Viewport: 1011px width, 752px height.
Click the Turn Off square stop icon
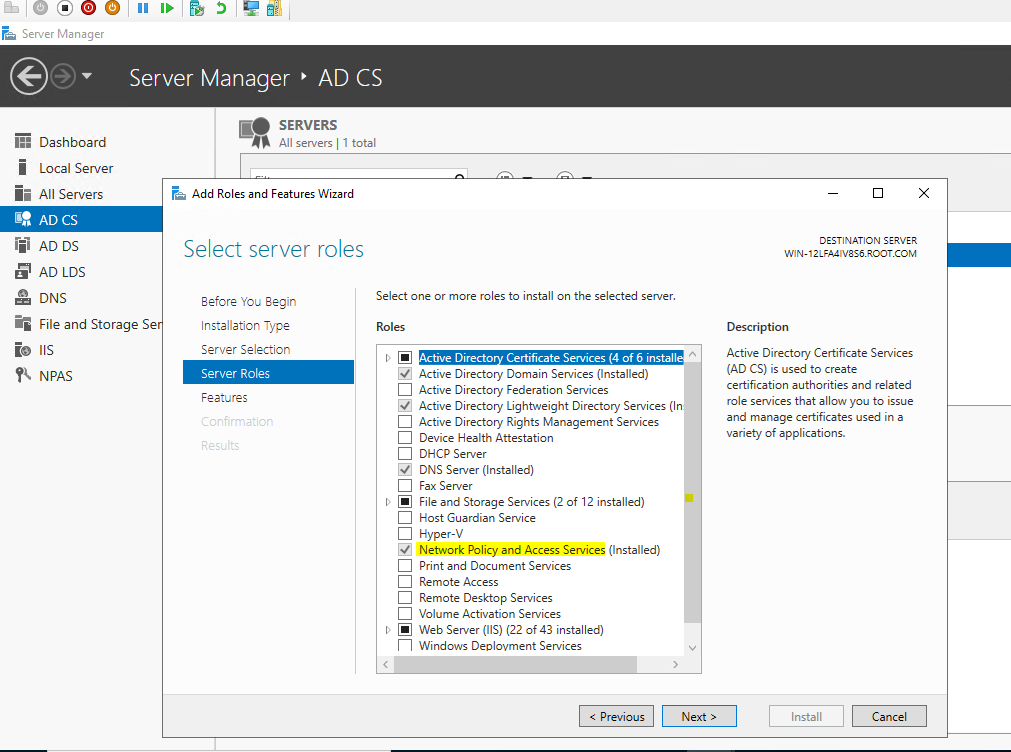64,8
